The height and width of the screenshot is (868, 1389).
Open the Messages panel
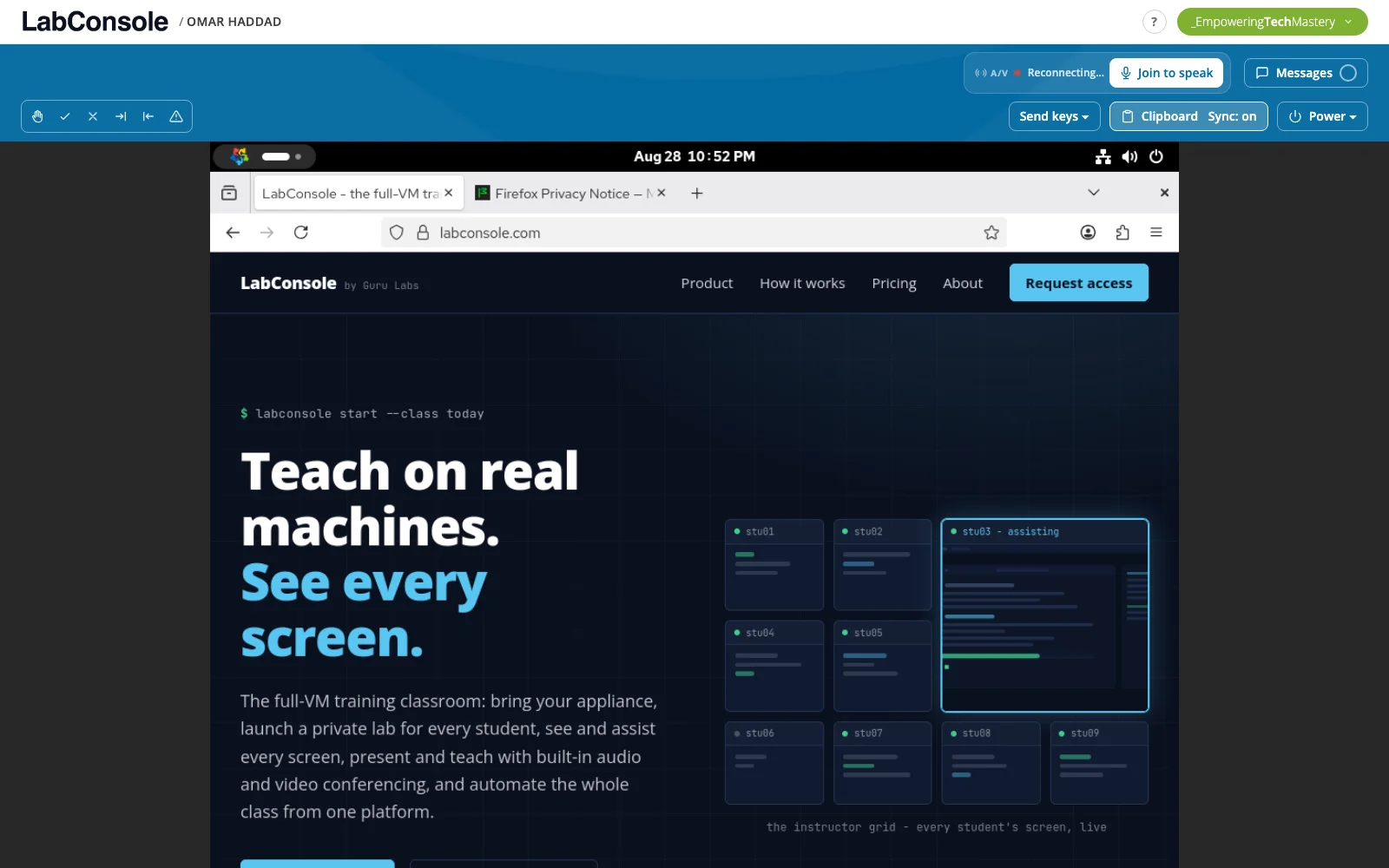(x=1306, y=73)
